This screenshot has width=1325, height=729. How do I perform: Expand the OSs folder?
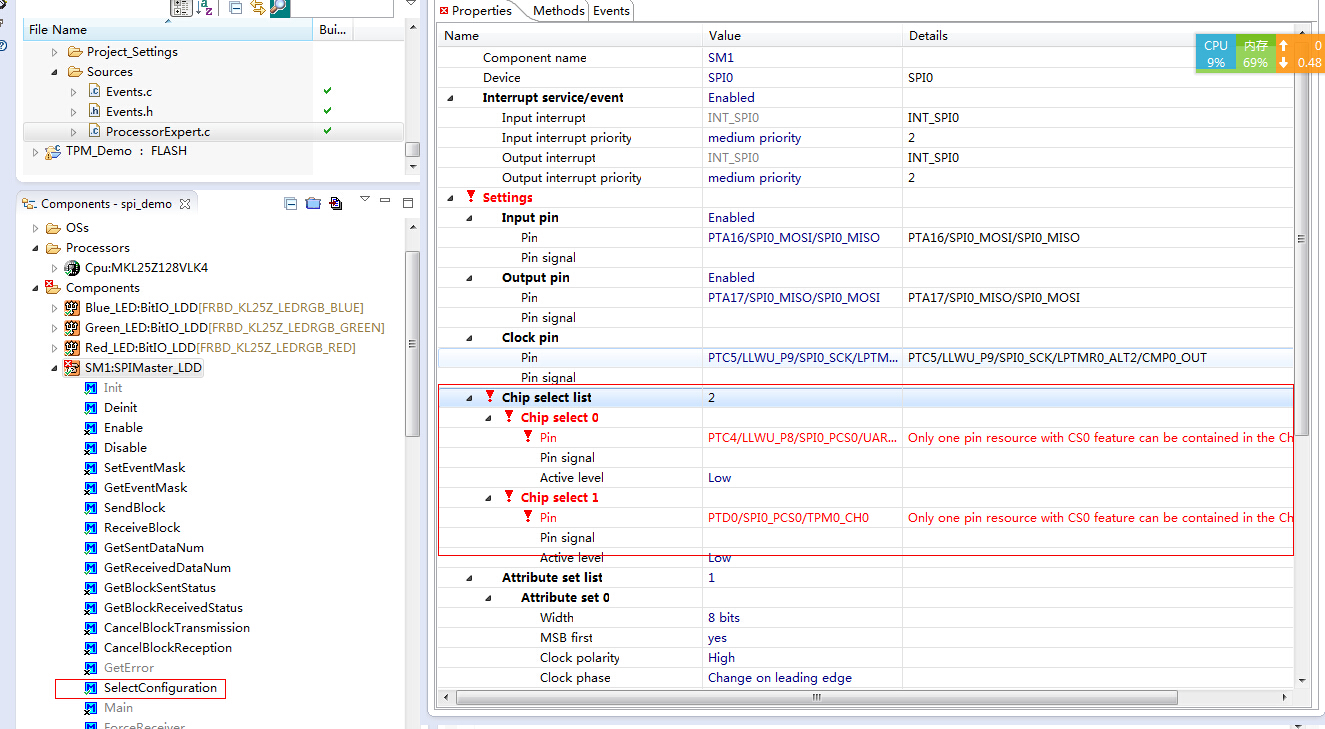36,228
